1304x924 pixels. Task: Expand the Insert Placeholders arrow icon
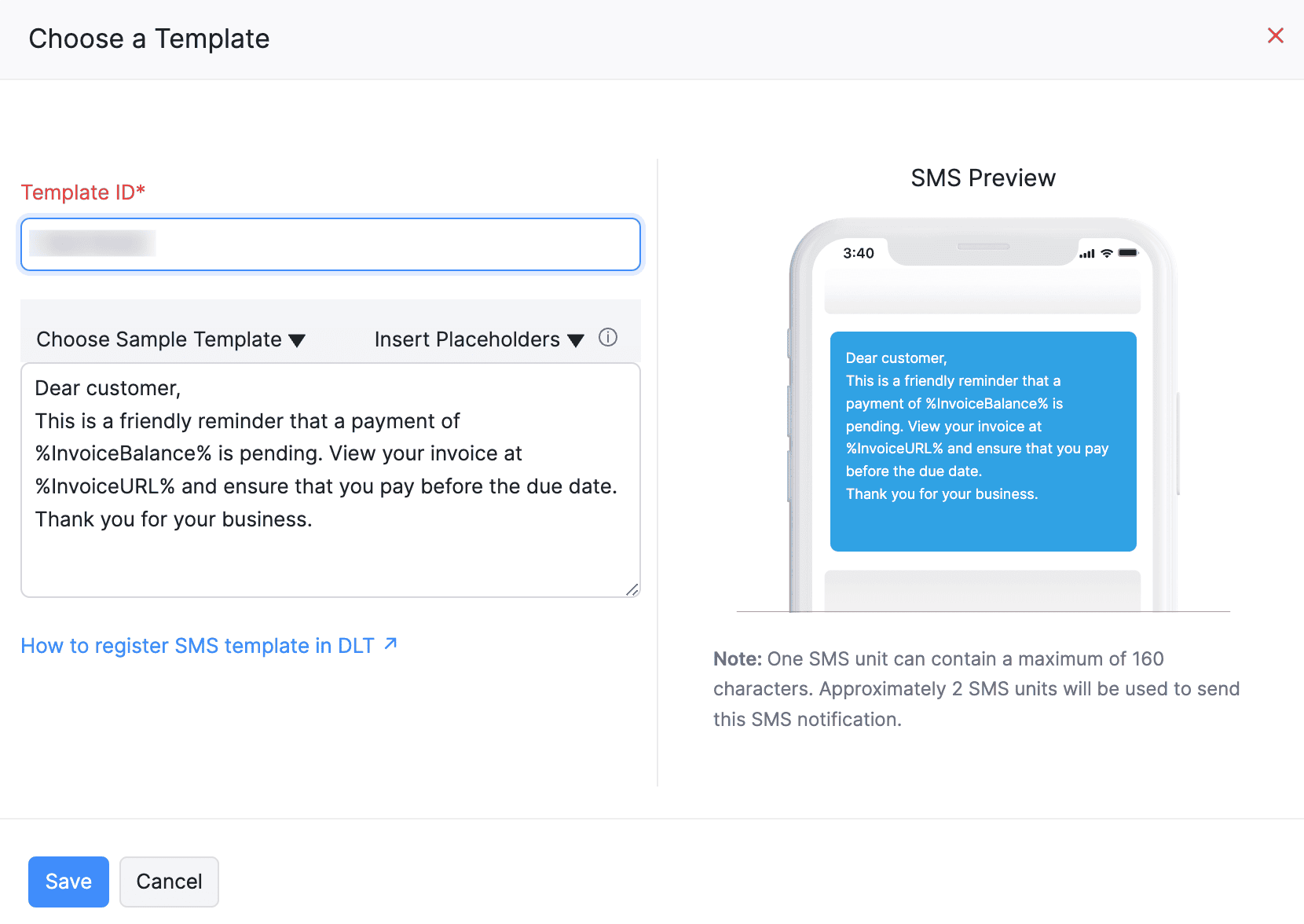576,340
